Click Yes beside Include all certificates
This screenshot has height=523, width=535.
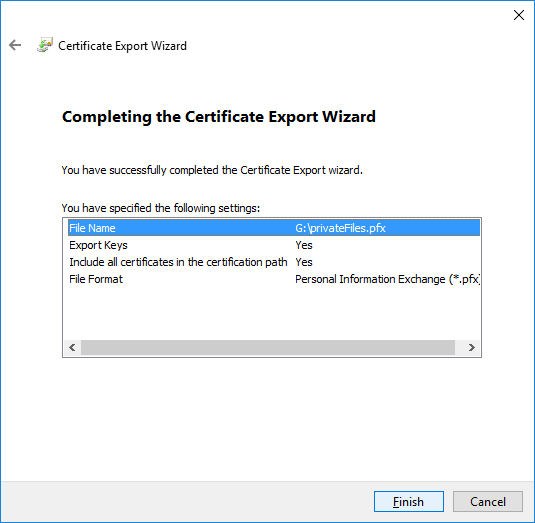pos(304,262)
